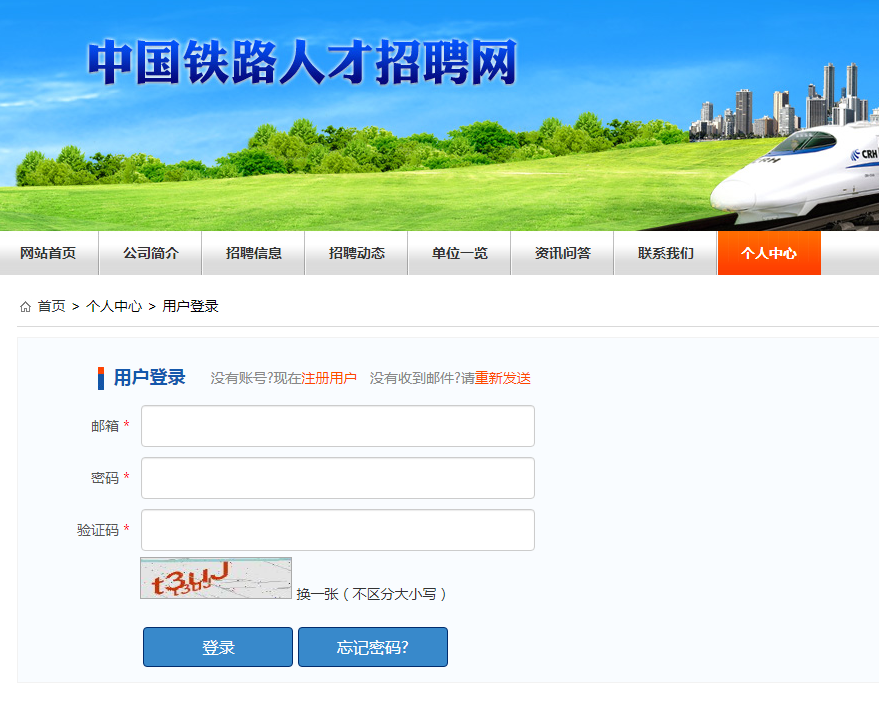Open 联系我们 contact page
This screenshot has width=879, height=714.
pyautogui.click(x=666, y=253)
